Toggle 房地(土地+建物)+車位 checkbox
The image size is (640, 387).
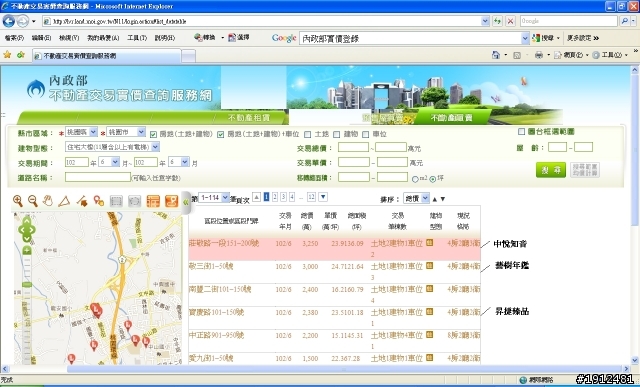point(220,134)
